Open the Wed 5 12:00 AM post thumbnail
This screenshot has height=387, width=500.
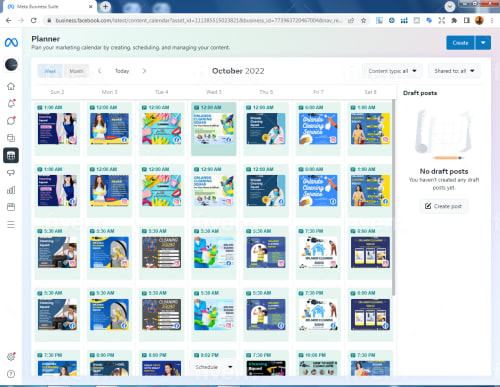click(214, 129)
